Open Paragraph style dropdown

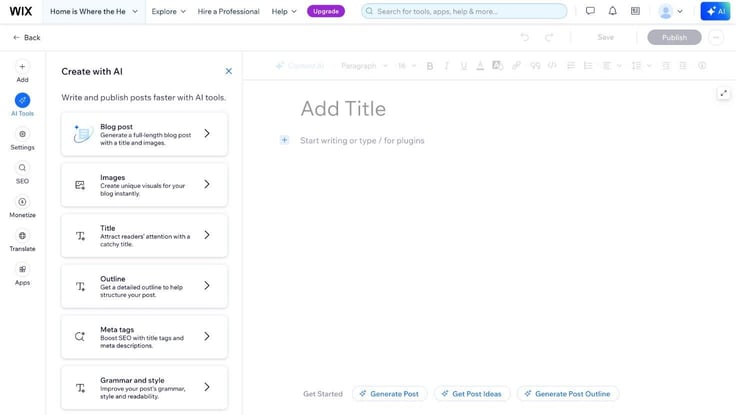click(x=364, y=66)
